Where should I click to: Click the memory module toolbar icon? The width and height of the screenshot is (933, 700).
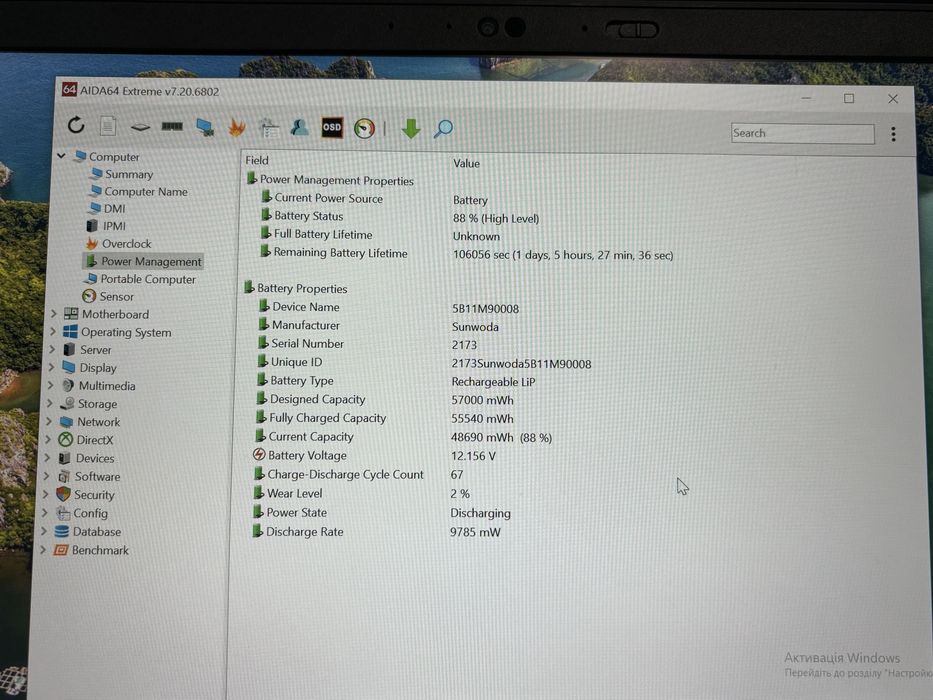(172, 126)
